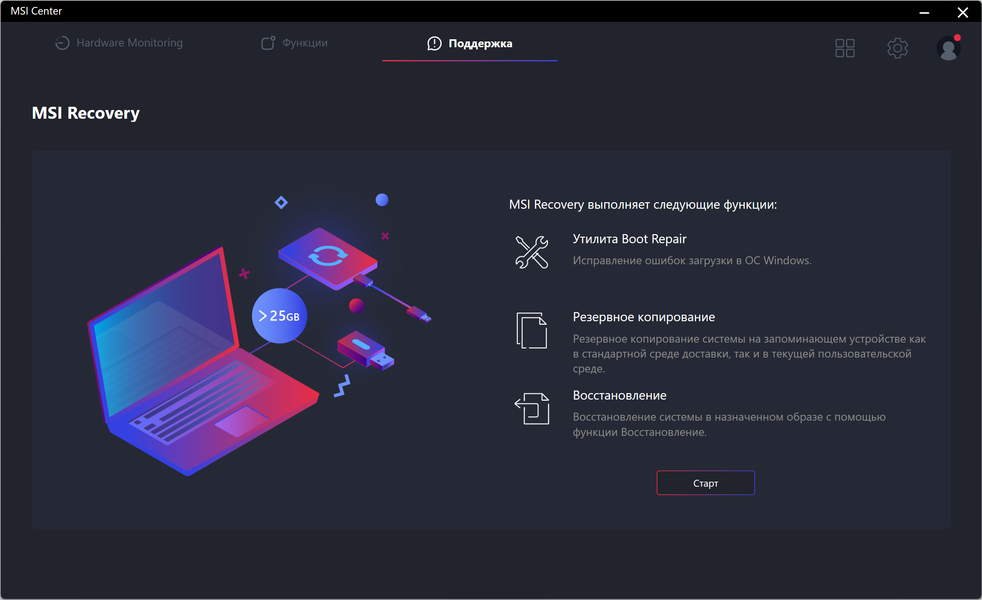This screenshot has width=982, height=600.
Task: Click the Boot Repair wrench-and-screwdriver icon
Action: coord(532,252)
